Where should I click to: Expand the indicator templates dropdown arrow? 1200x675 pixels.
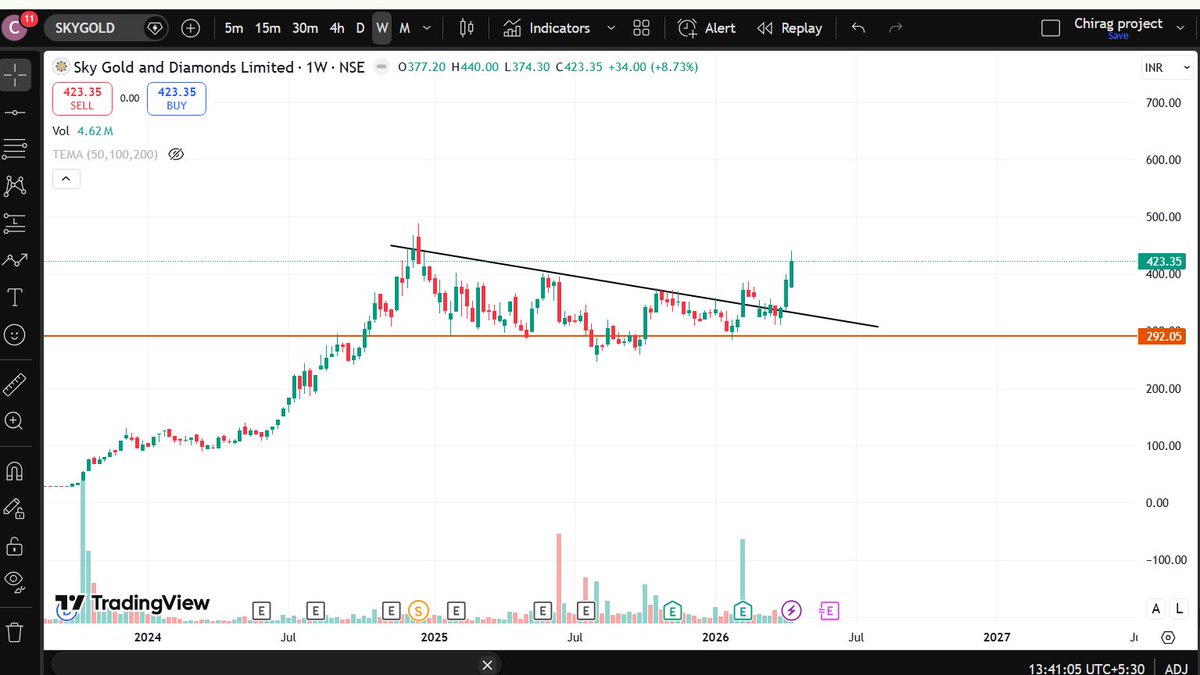click(612, 28)
